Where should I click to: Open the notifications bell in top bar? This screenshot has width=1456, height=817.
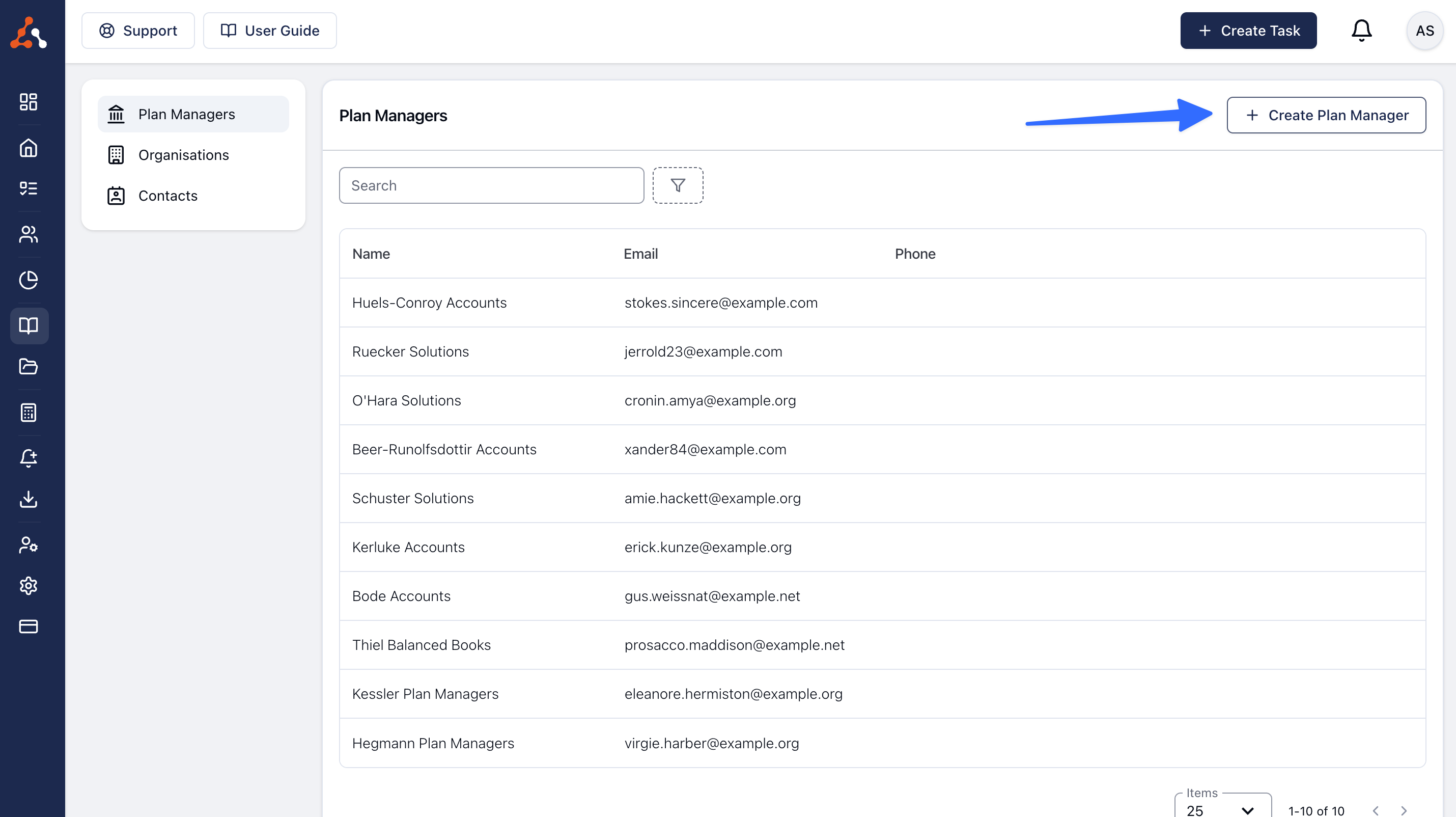1361,31
